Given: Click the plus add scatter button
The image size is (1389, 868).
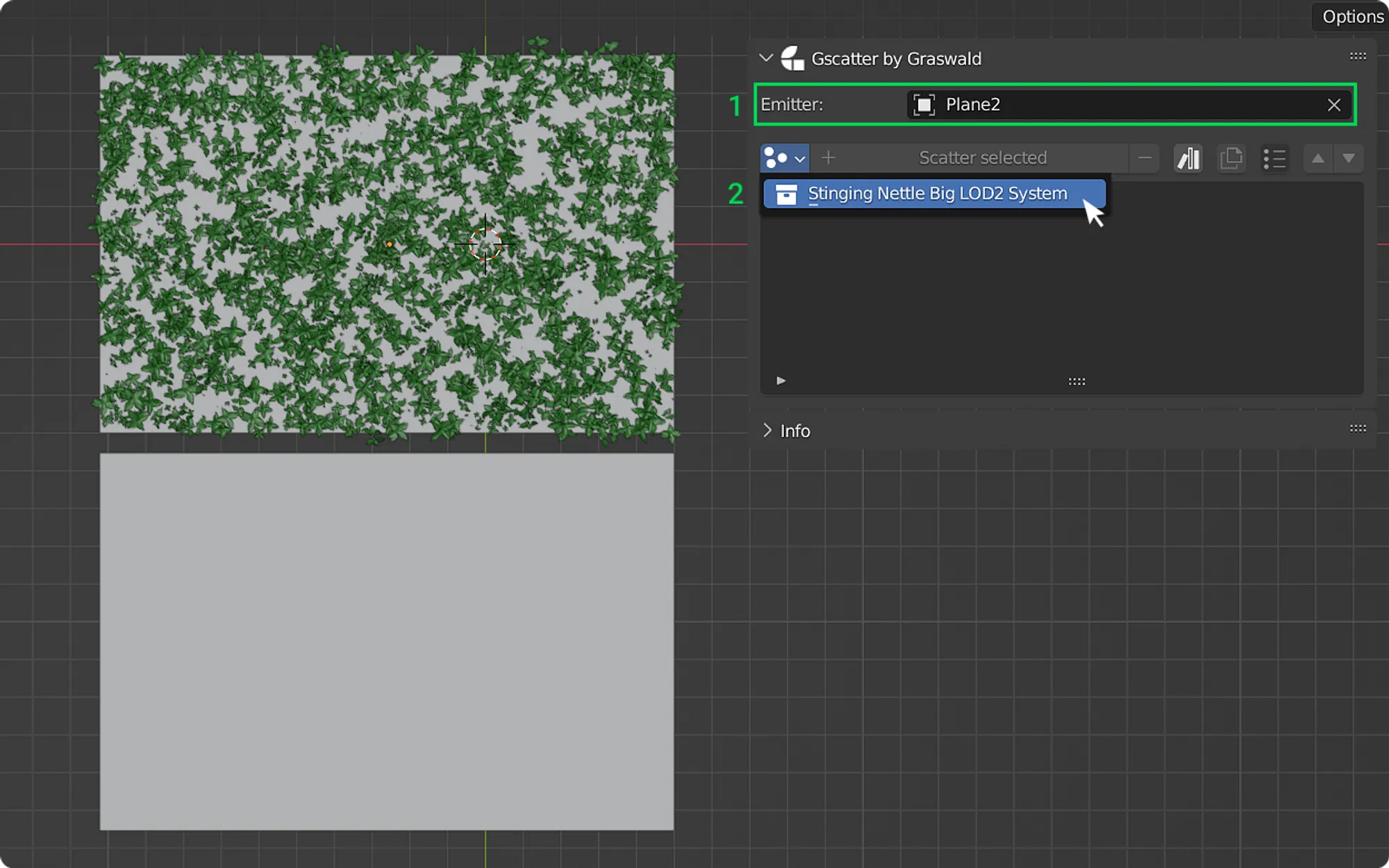Looking at the screenshot, I should [828, 158].
